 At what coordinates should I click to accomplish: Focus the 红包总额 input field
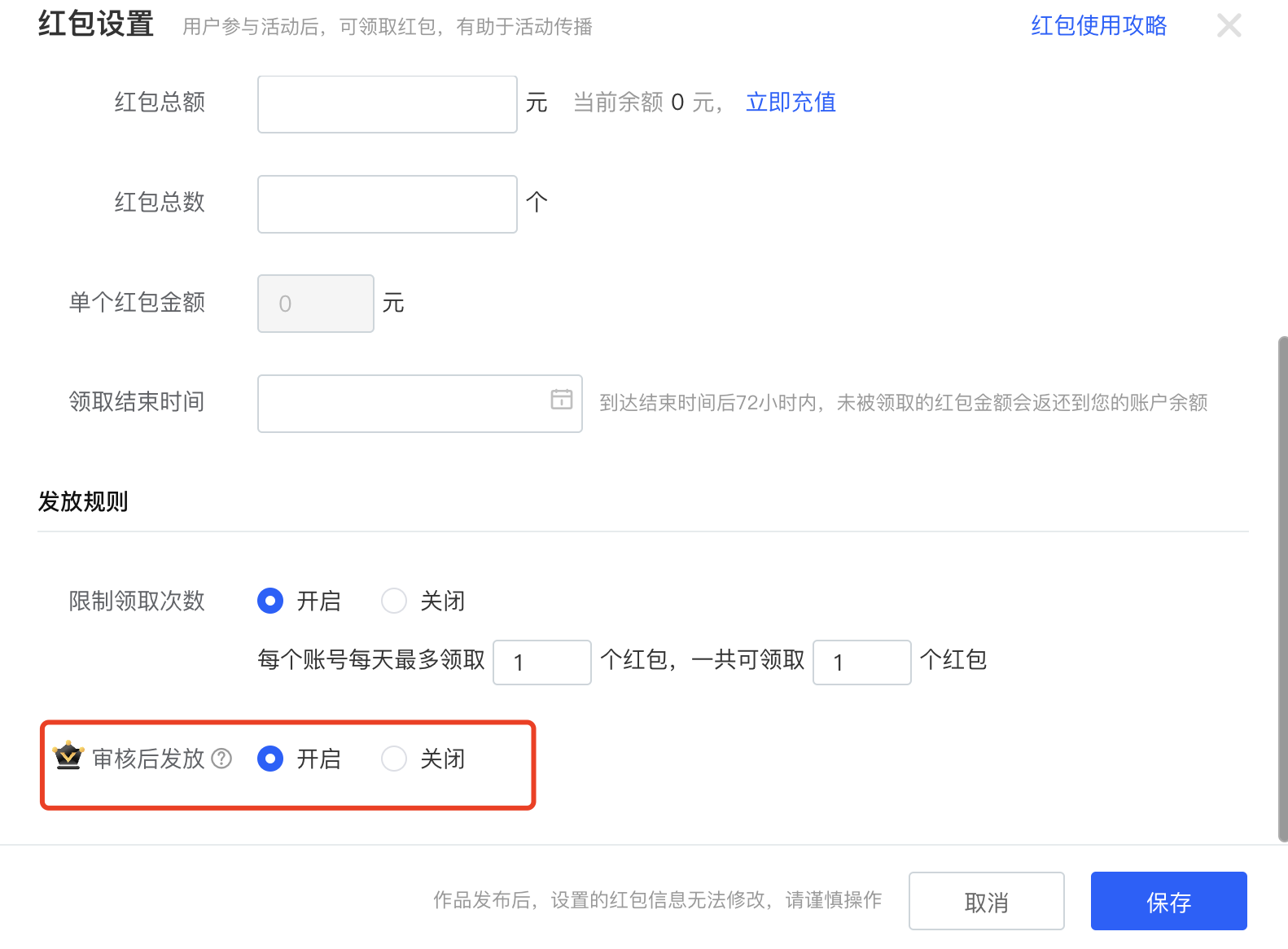(387, 104)
